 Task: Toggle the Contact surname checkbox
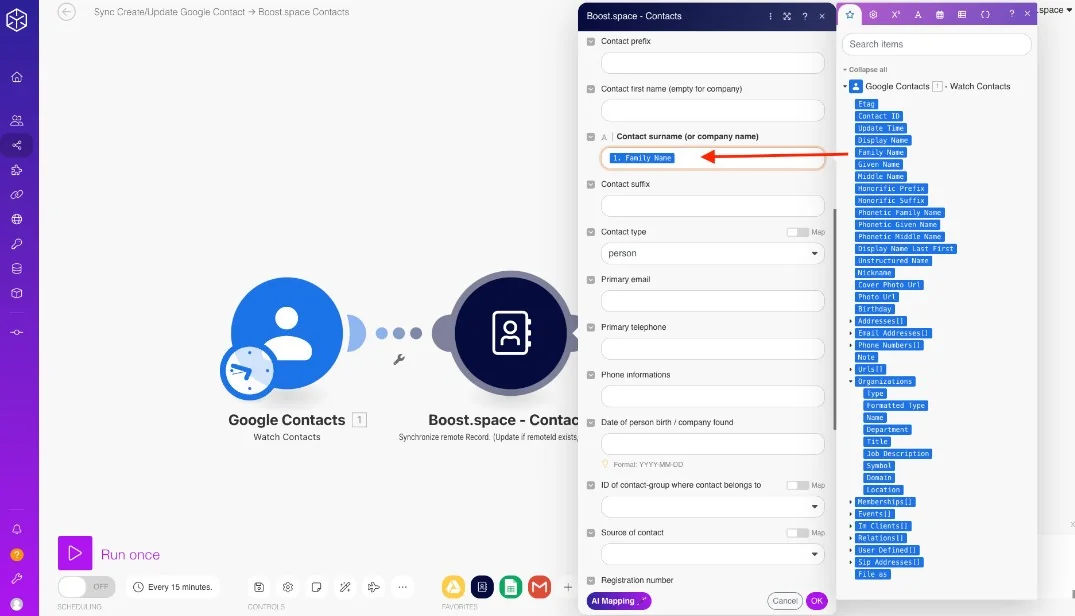point(591,136)
